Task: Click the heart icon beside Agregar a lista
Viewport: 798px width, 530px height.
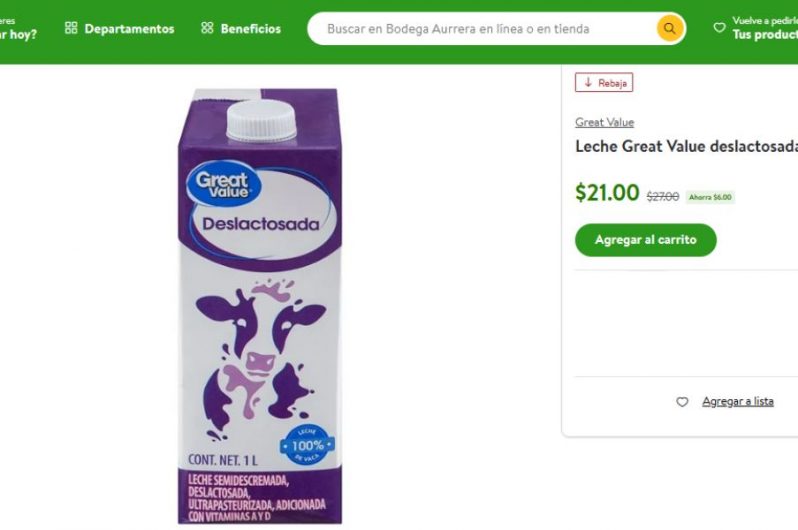Action: [x=682, y=401]
